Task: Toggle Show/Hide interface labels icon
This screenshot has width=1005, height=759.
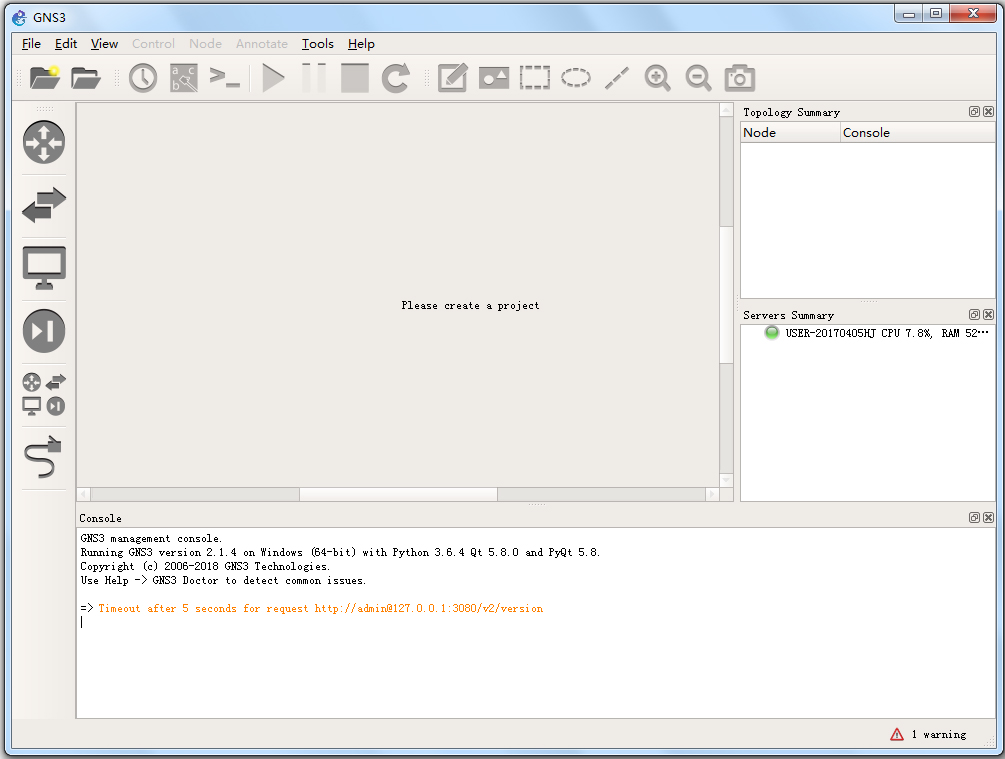Action: 184,78
